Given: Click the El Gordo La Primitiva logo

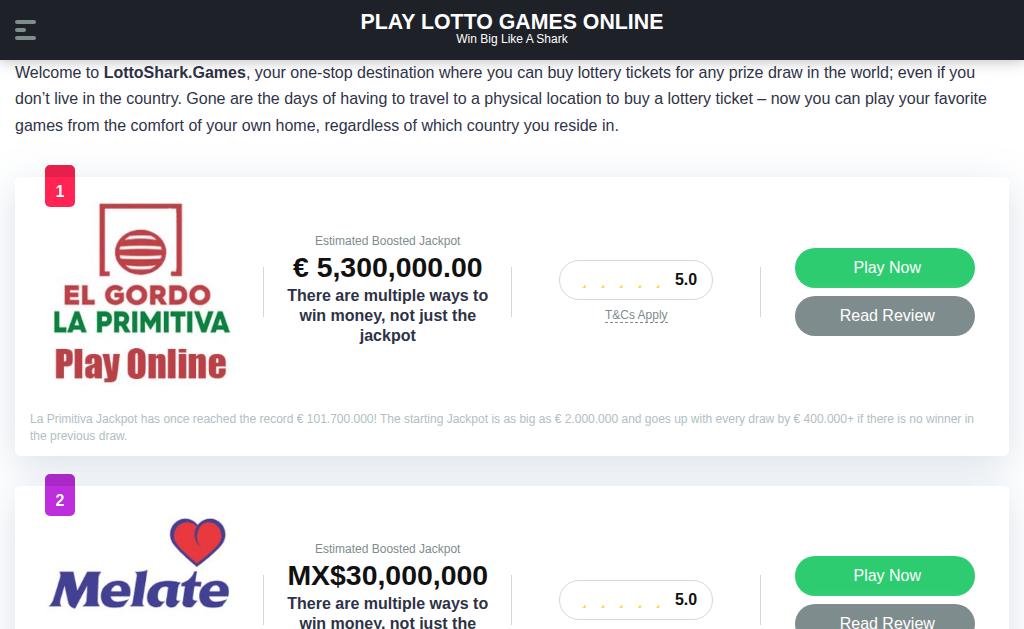Looking at the screenshot, I should tap(141, 292).
